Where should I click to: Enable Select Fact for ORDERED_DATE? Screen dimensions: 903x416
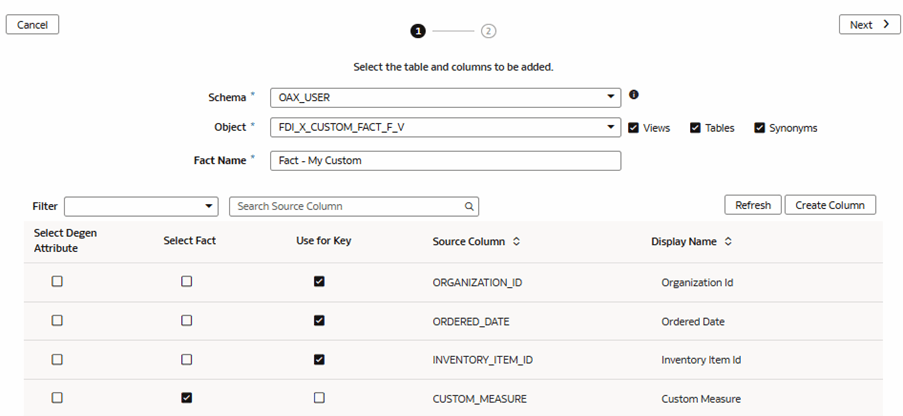point(187,321)
